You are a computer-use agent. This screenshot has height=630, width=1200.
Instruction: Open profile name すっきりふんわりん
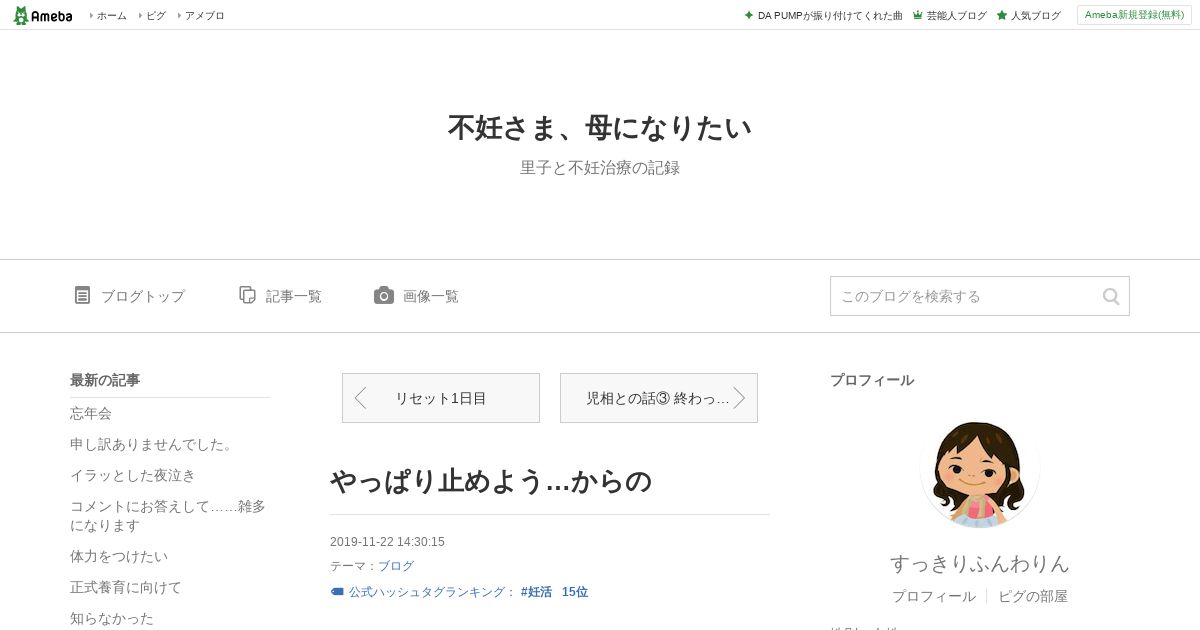point(980,563)
